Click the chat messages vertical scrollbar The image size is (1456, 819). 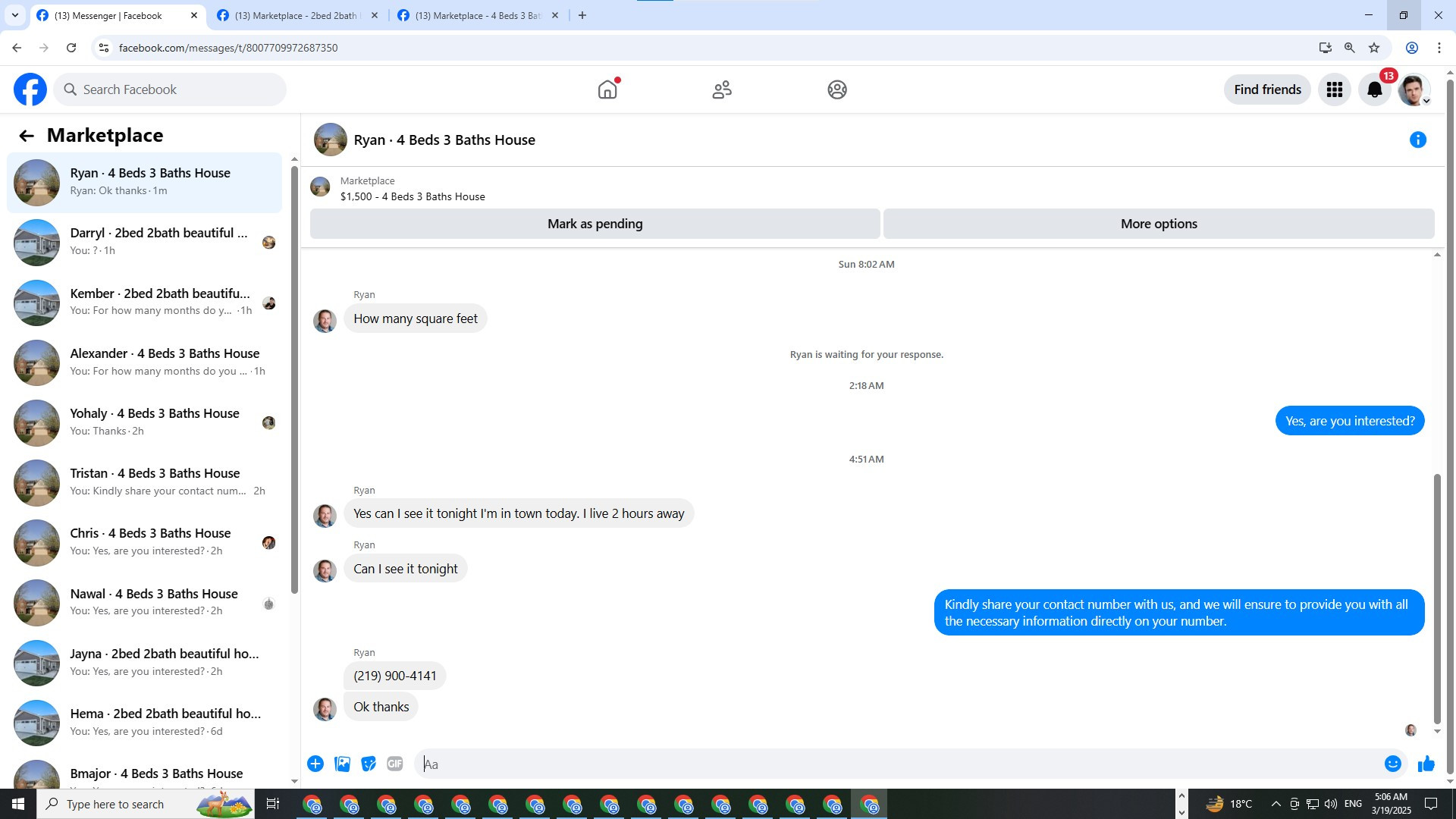(1436, 599)
